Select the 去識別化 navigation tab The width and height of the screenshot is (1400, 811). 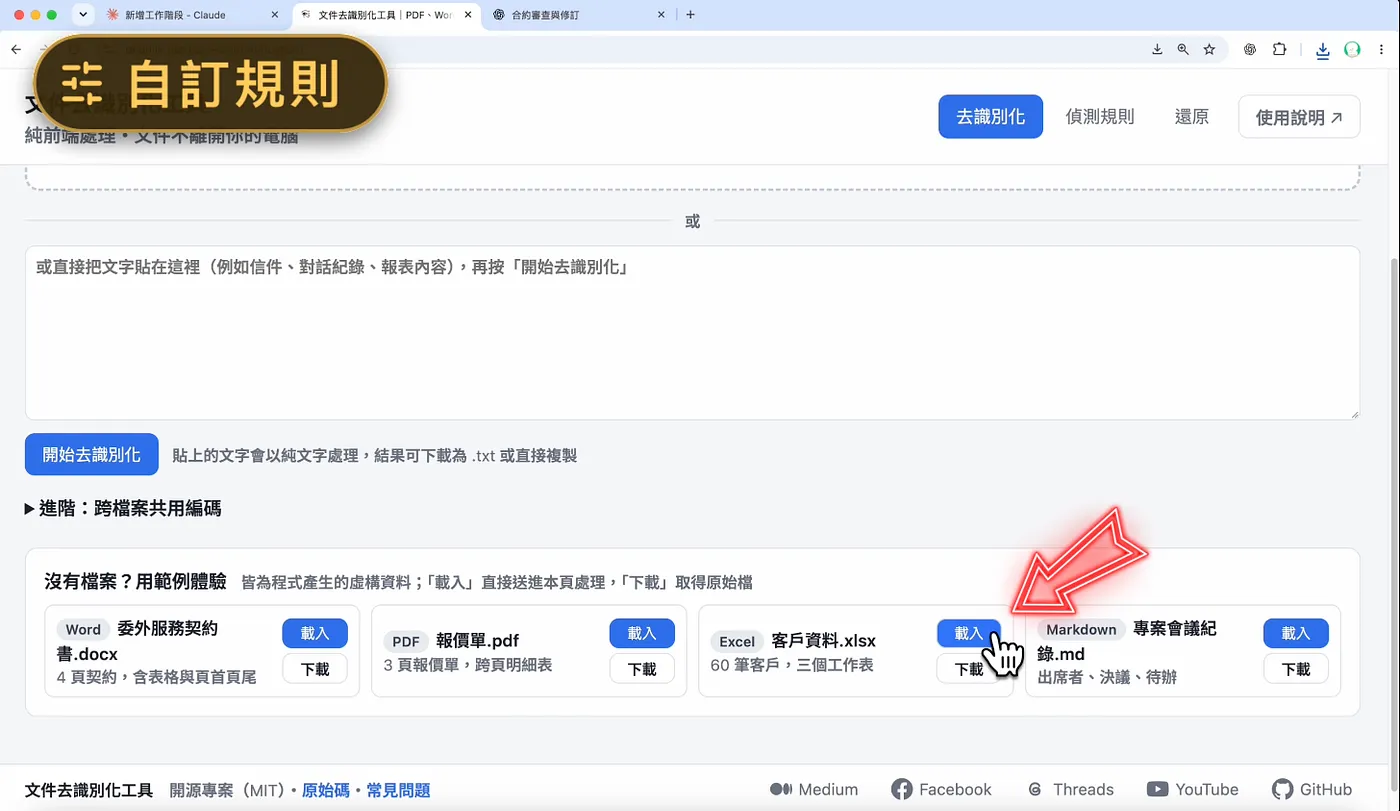(990, 117)
